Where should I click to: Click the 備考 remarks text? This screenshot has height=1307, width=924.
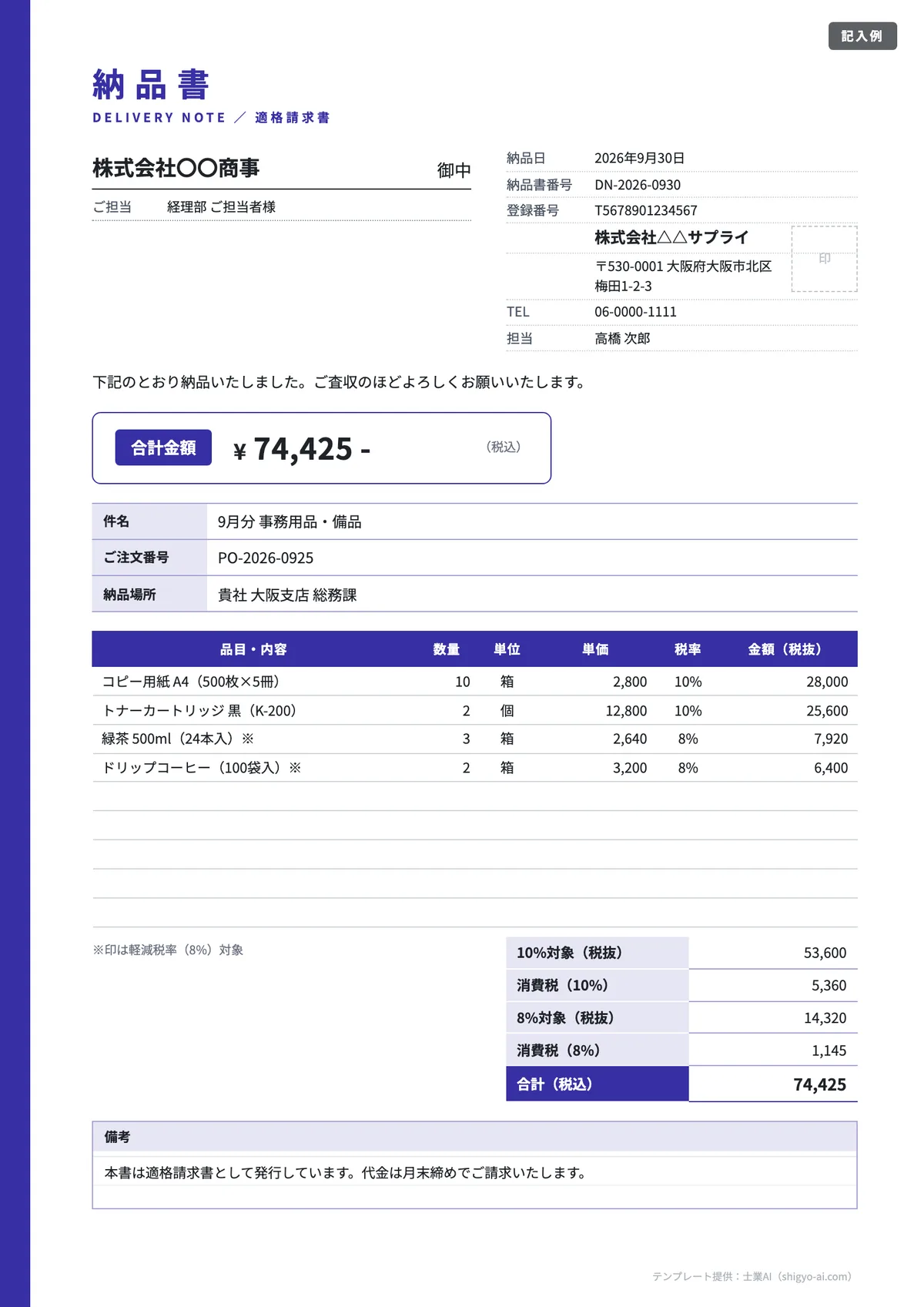point(345,1172)
